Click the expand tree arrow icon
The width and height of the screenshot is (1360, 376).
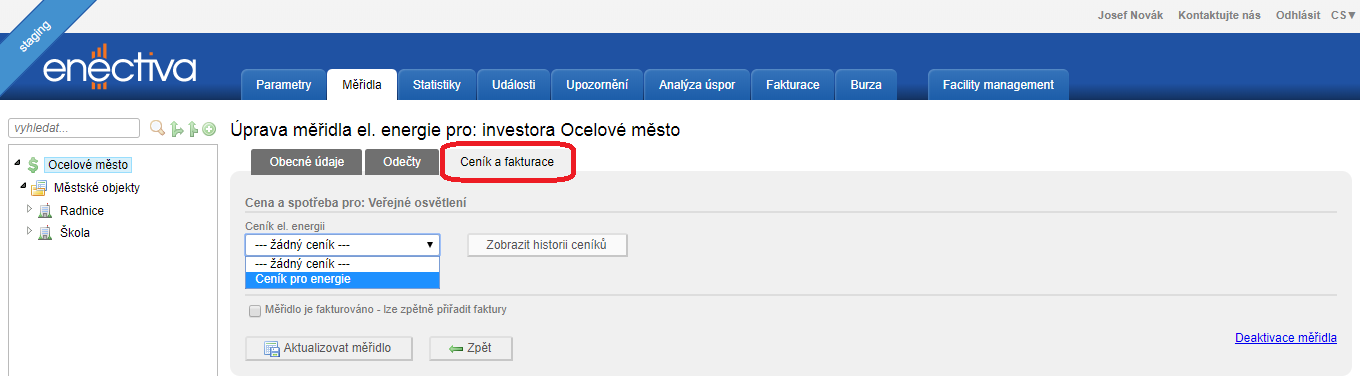pos(176,128)
